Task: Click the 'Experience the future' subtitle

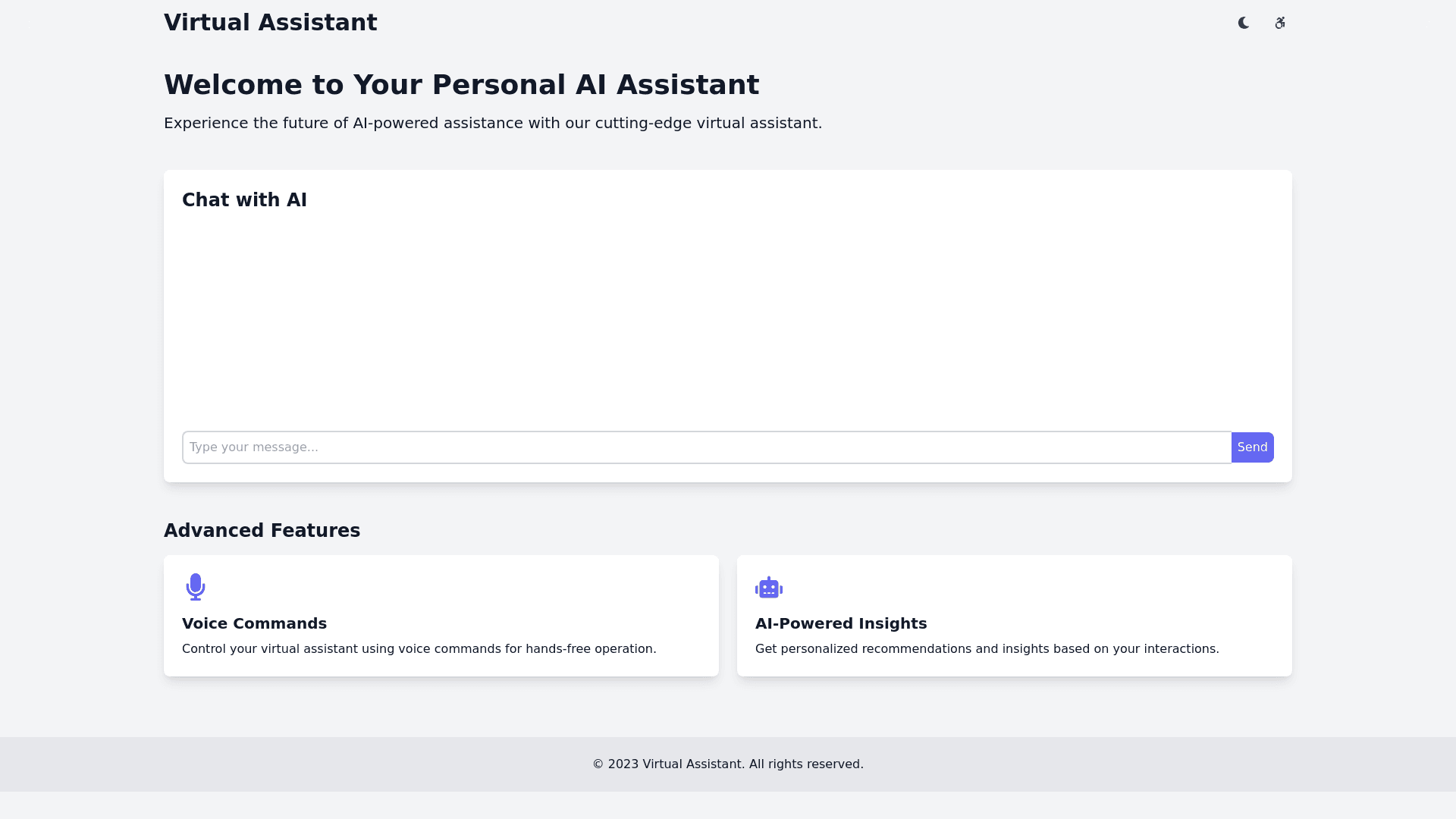Action: click(x=492, y=123)
